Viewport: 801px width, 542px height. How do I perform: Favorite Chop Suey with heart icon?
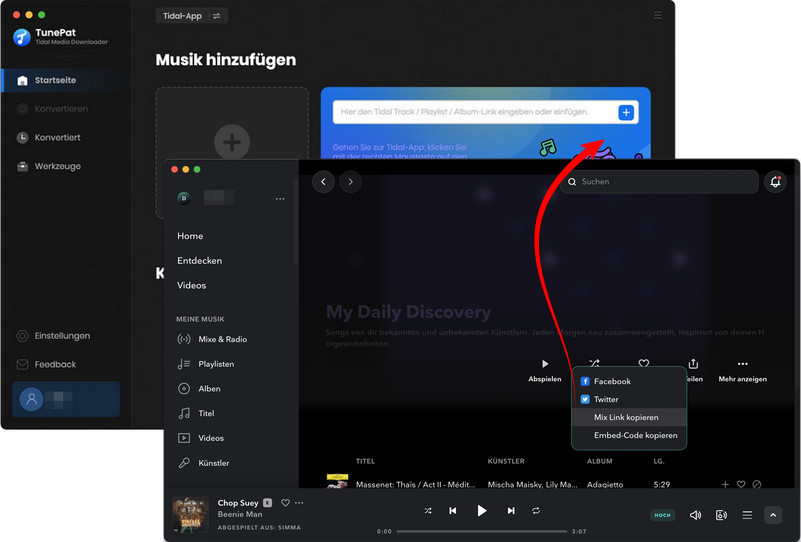pos(286,503)
